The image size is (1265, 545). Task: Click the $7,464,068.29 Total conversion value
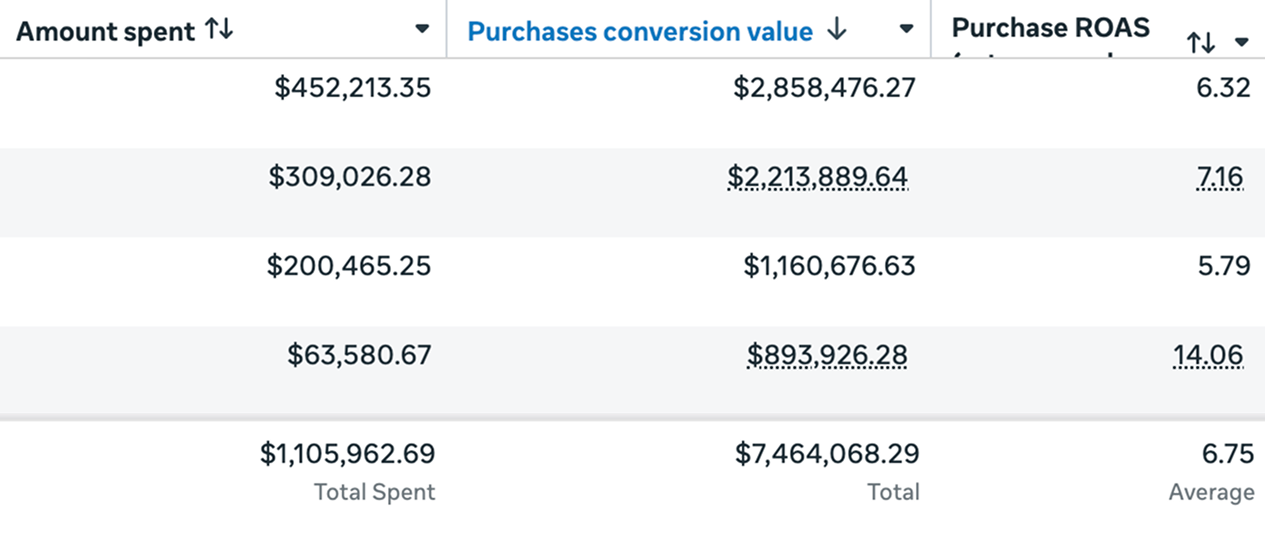tap(827, 454)
